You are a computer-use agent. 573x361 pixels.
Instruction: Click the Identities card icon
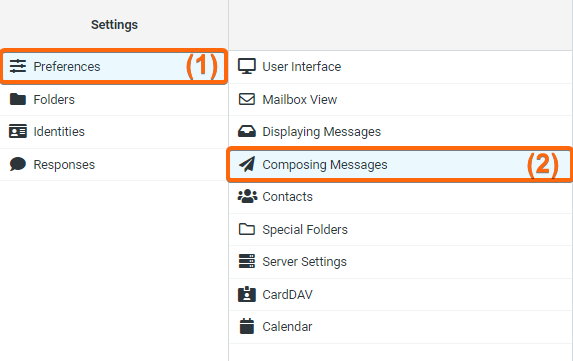tap(18, 132)
